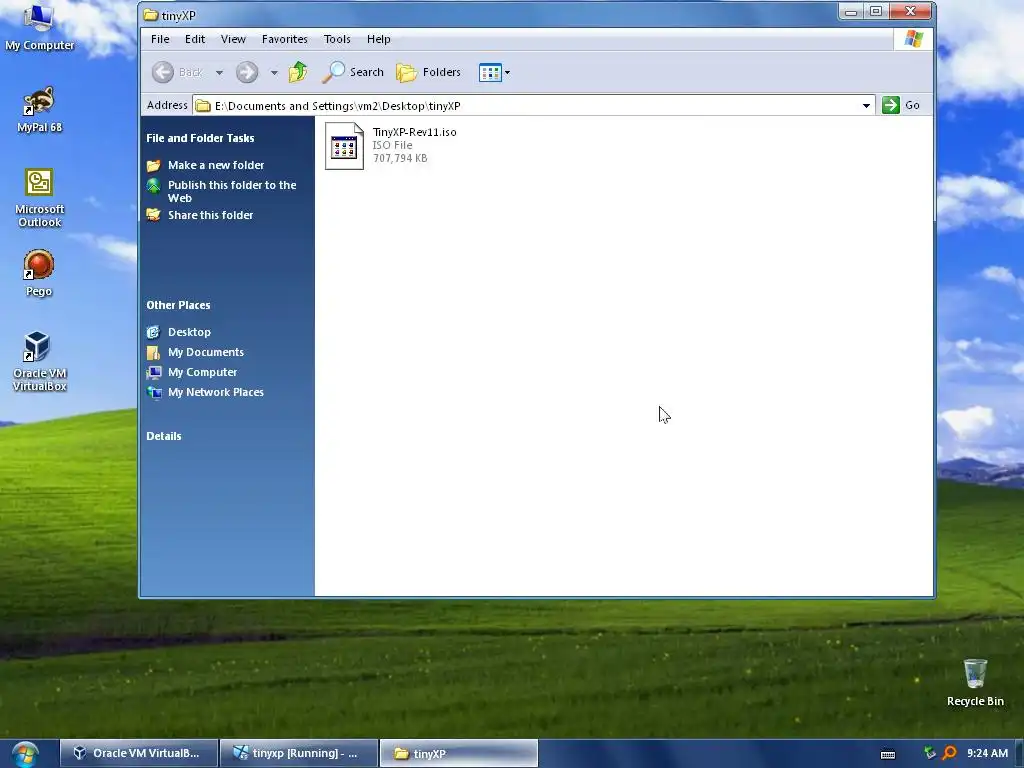Viewport: 1024px width, 768px height.
Task: Click the keyboard tray icon
Action: (888, 754)
